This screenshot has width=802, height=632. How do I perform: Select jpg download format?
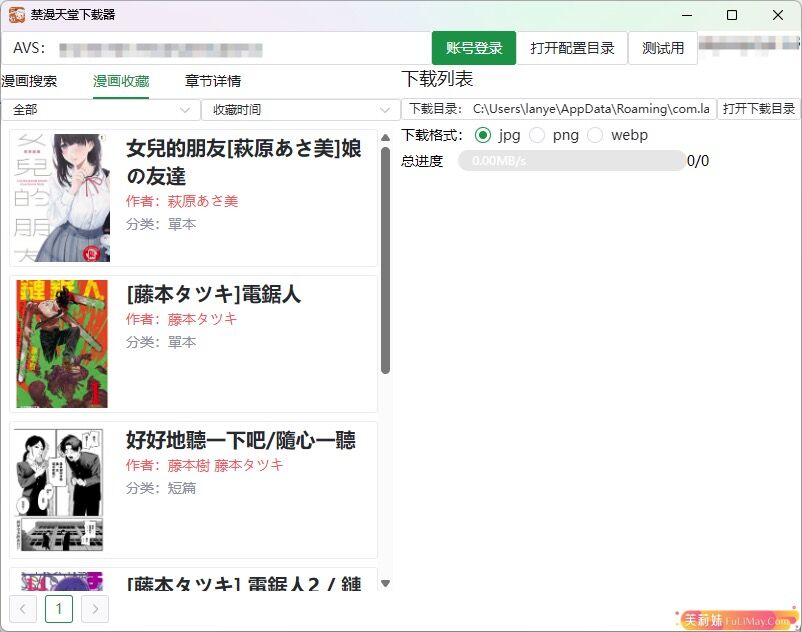pos(484,135)
